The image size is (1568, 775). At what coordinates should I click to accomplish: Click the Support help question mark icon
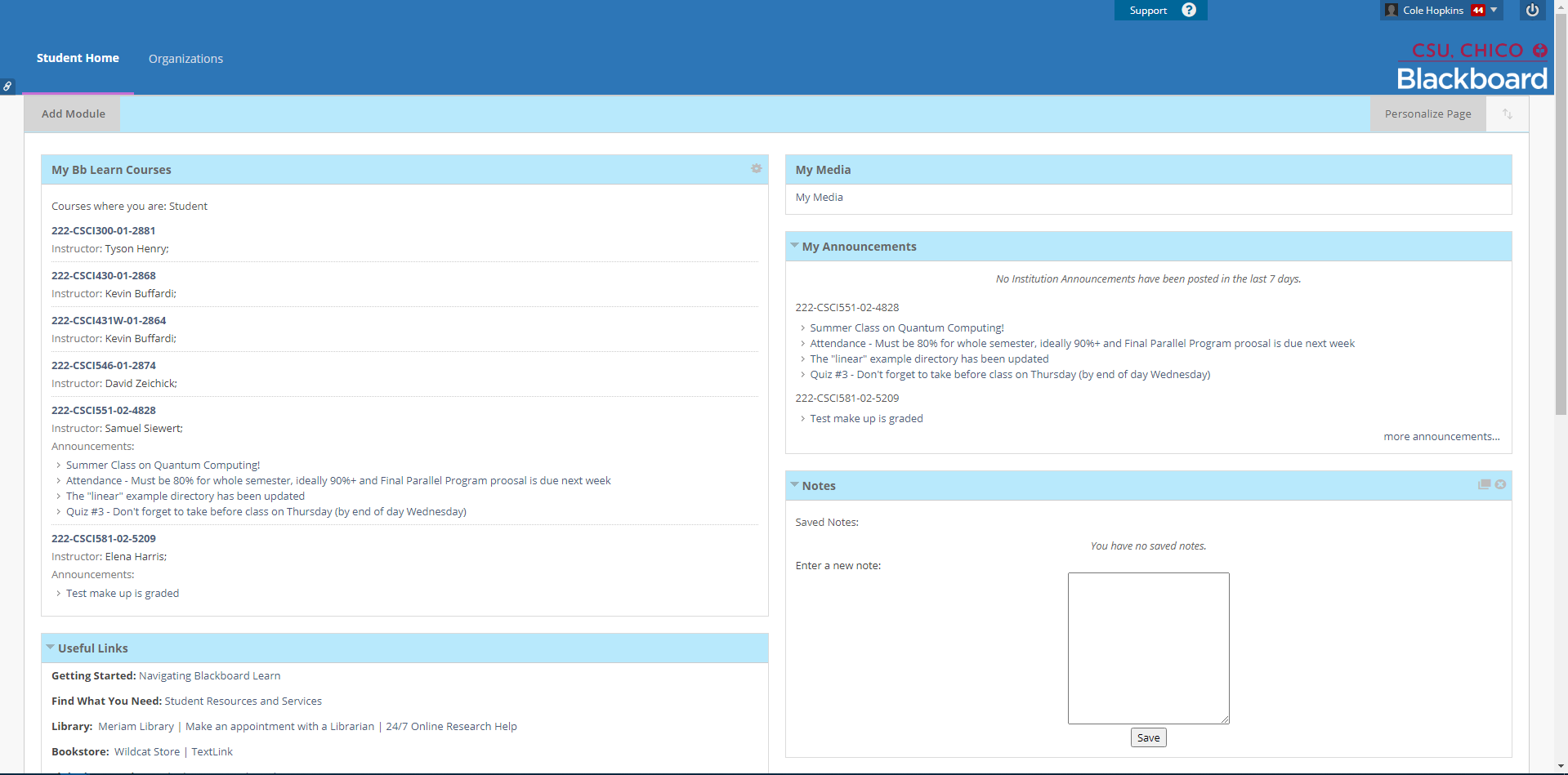(x=1187, y=10)
